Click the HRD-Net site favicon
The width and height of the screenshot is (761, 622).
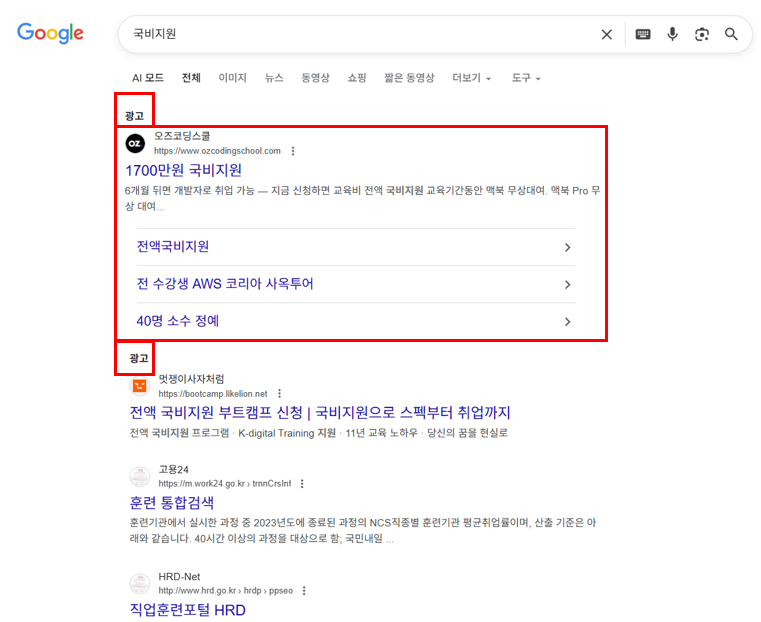tap(140, 584)
